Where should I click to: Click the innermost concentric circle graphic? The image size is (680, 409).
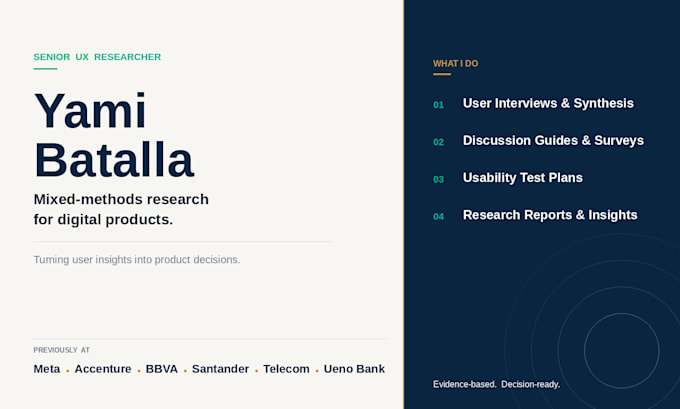pyautogui.click(x=621, y=350)
